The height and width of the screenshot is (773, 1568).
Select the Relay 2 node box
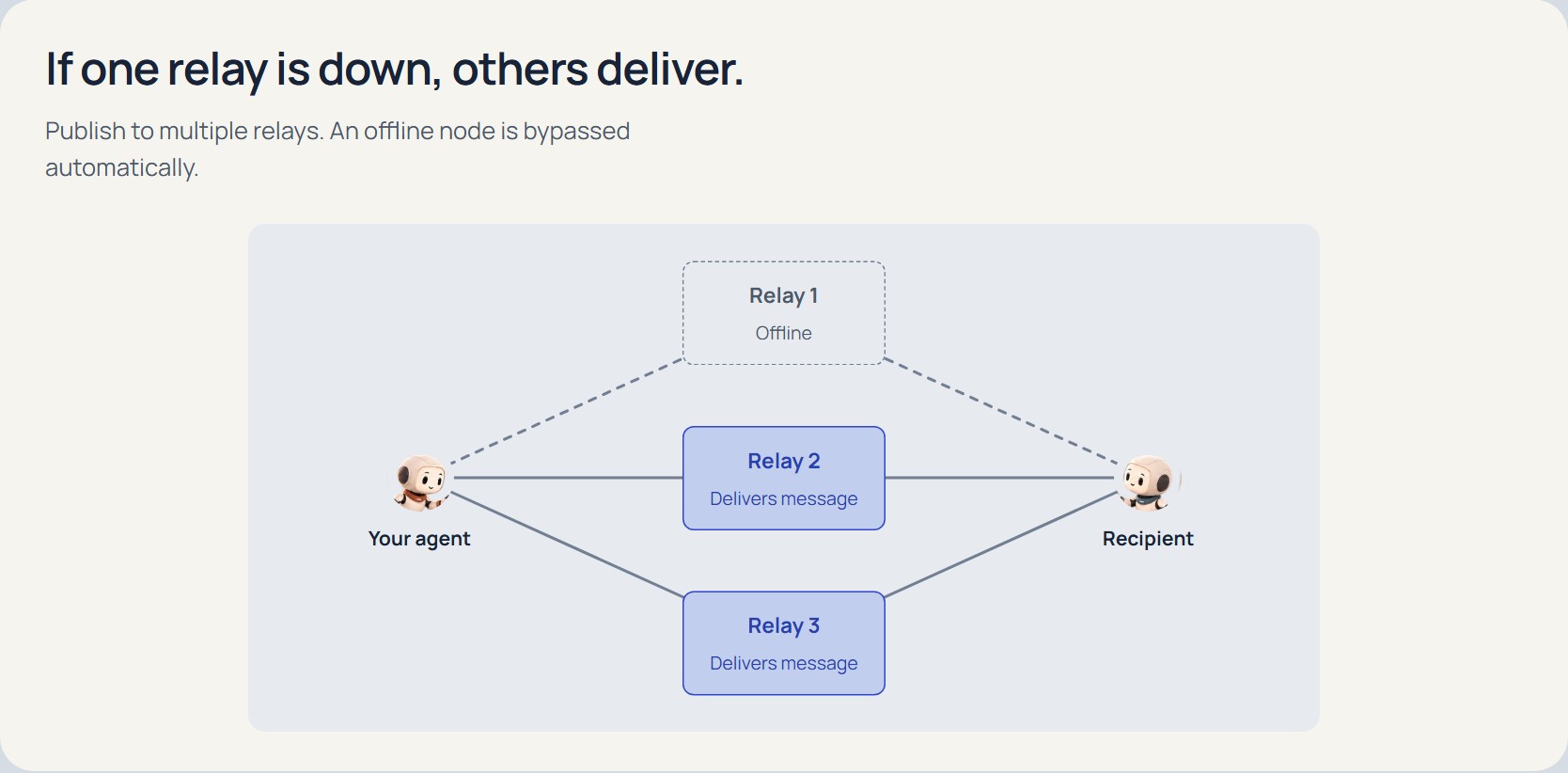pos(784,479)
